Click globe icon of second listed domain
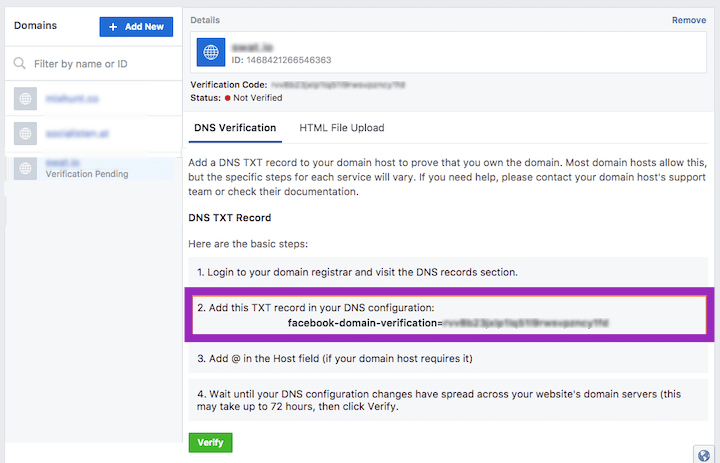The width and height of the screenshot is (720, 463). point(25,133)
